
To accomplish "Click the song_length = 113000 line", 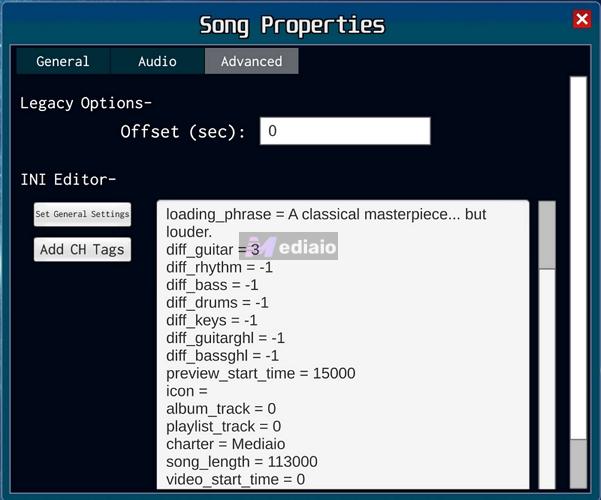I will [x=241, y=462].
